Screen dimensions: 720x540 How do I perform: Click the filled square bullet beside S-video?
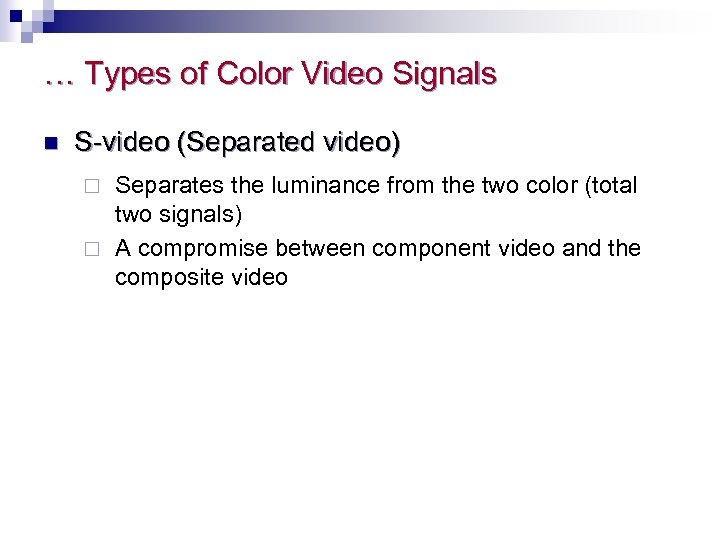pyautogui.click(x=51, y=145)
